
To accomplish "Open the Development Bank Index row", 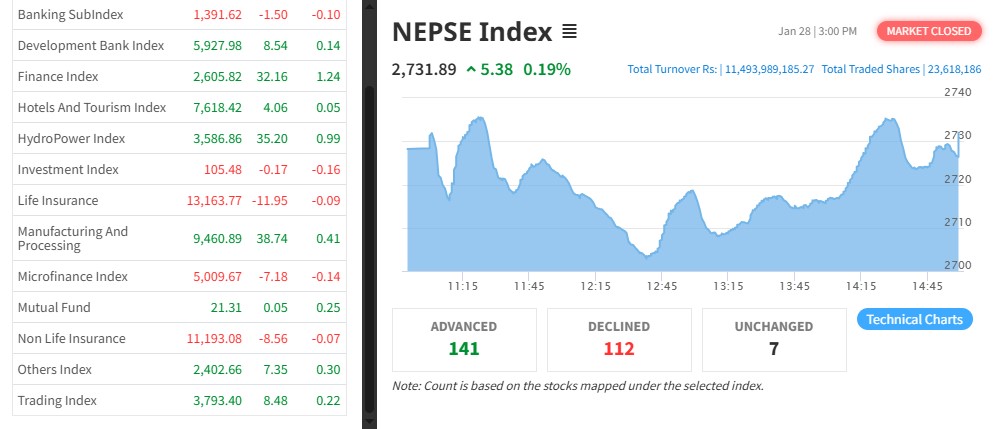I will pyautogui.click(x=90, y=46).
